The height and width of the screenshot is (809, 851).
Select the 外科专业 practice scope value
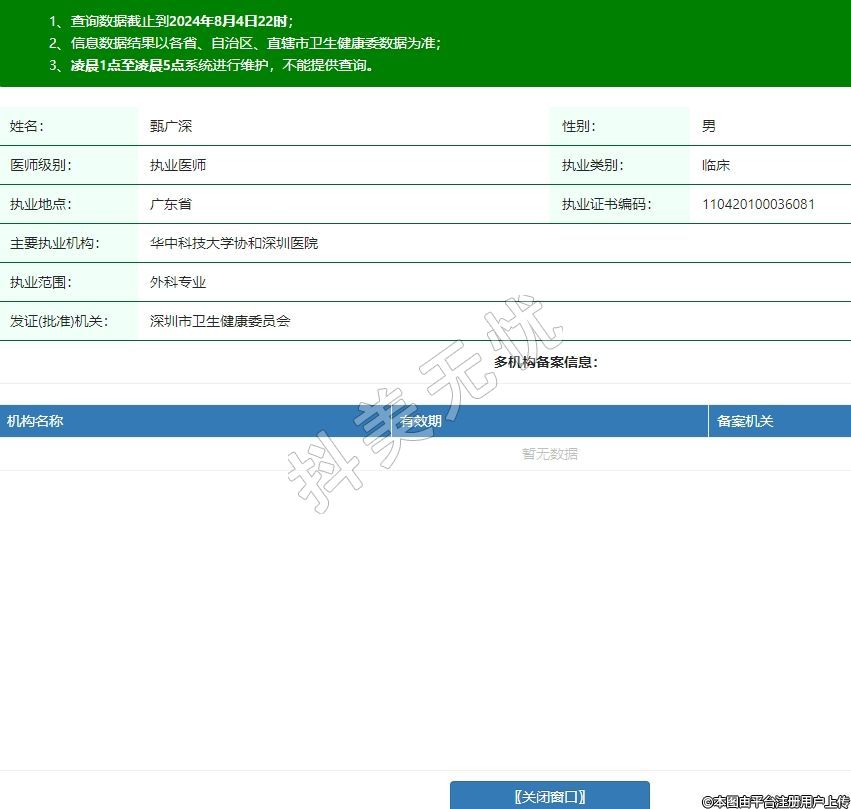pyautogui.click(x=178, y=282)
